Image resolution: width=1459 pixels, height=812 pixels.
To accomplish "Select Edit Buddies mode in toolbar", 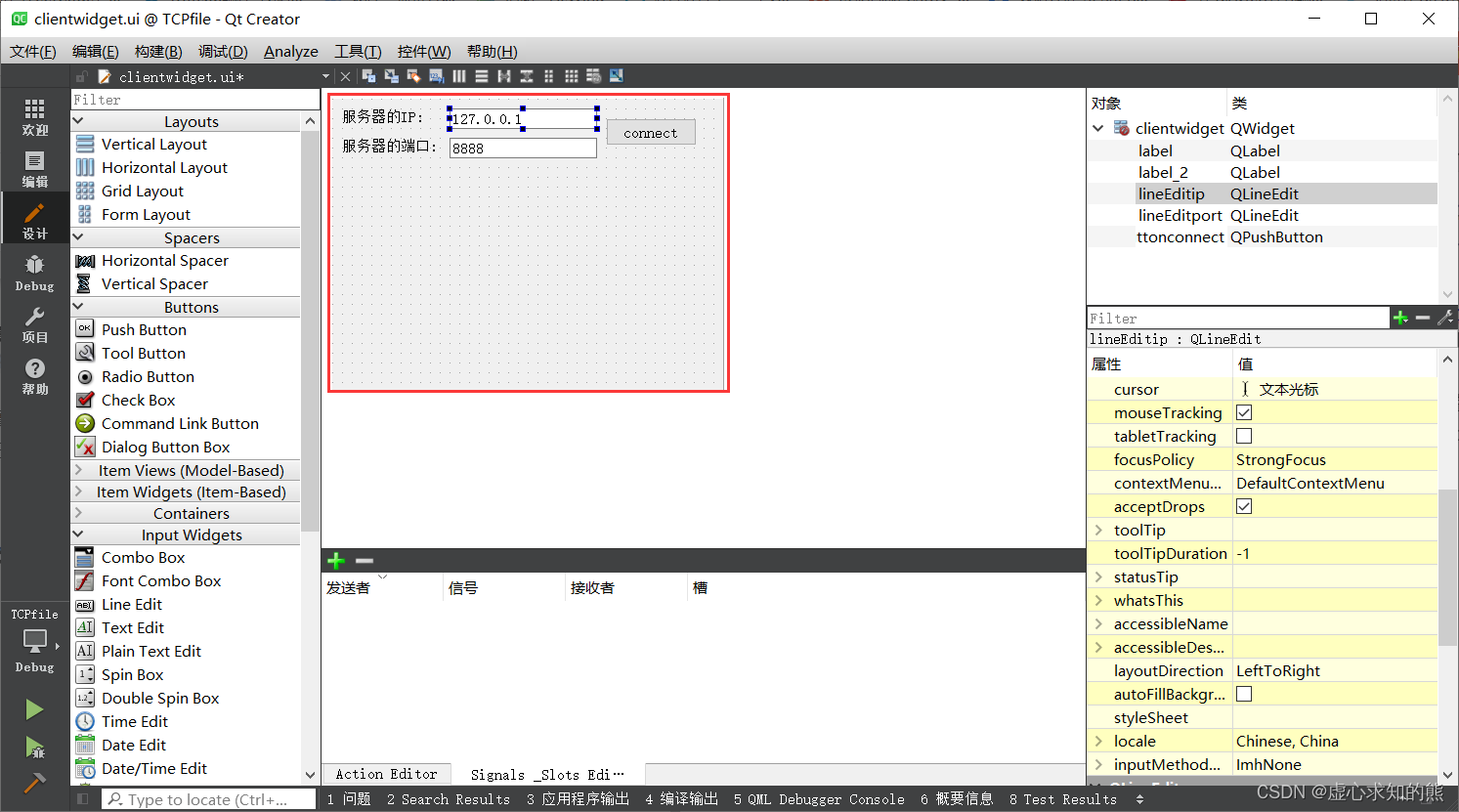I will click(x=413, y=76).
